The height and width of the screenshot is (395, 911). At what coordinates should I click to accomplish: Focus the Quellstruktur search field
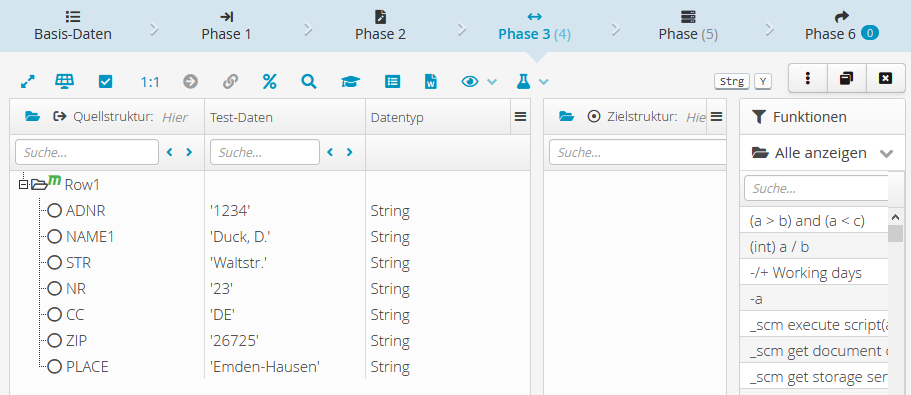tap(87, 152)
